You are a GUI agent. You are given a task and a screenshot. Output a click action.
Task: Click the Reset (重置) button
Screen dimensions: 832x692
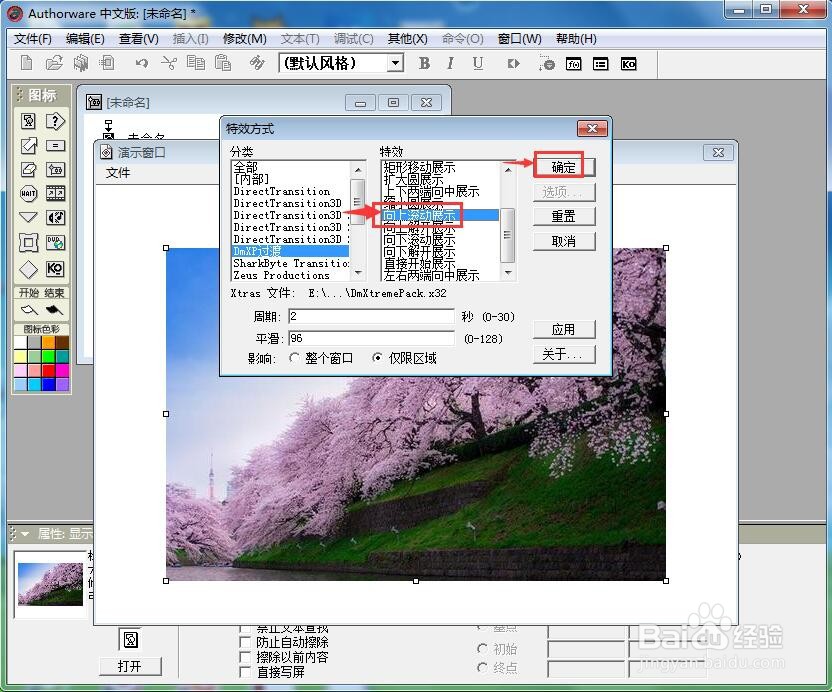pyautogui.click(x=564, y=216)
